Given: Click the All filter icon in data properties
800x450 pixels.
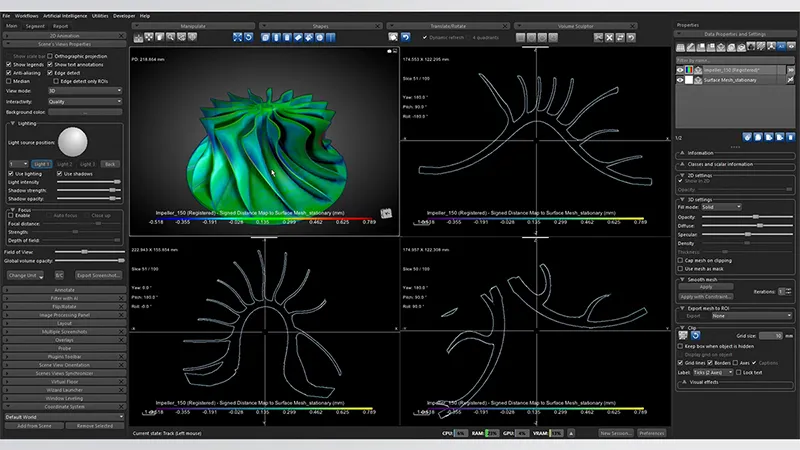Looking at the screenshot, I should coord(781,47).
